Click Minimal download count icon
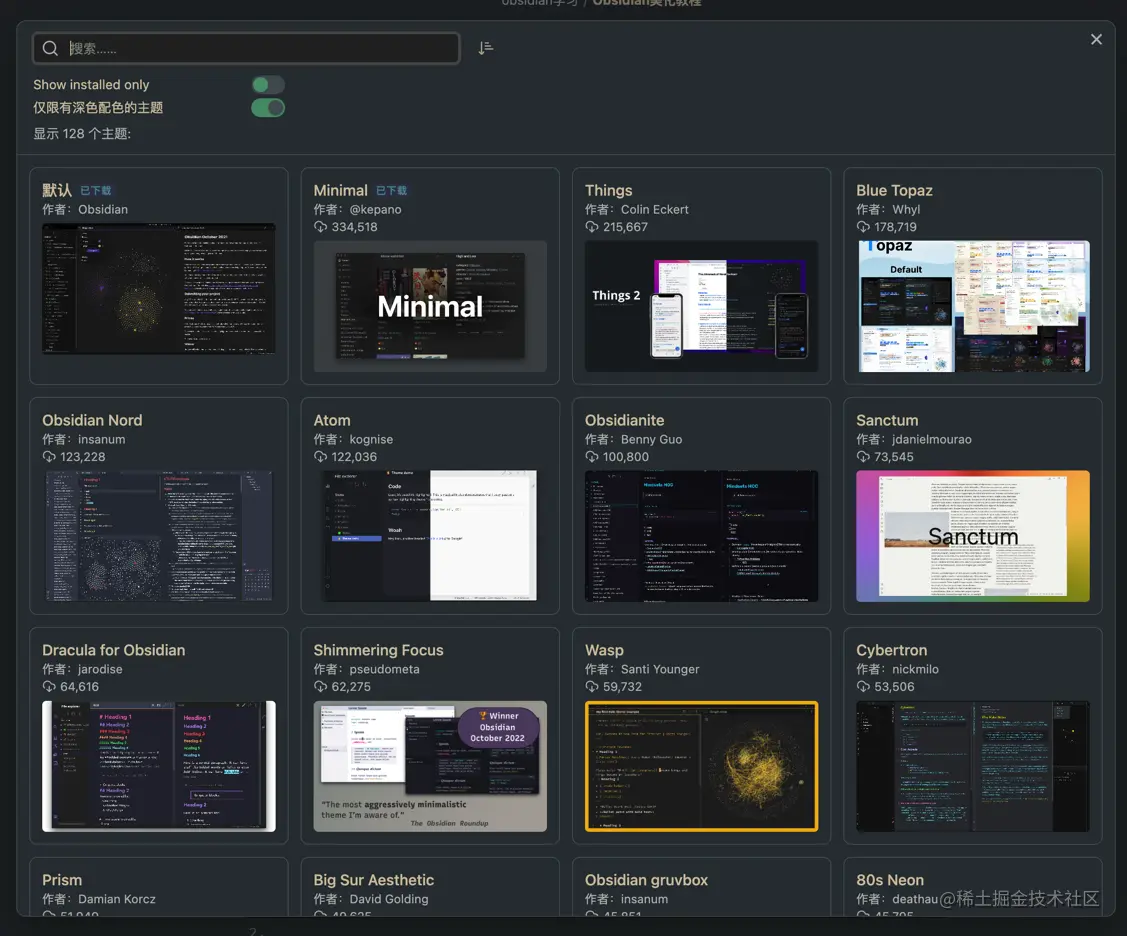1127x936 pixels. pyautogui.click(x=321, y=227)
